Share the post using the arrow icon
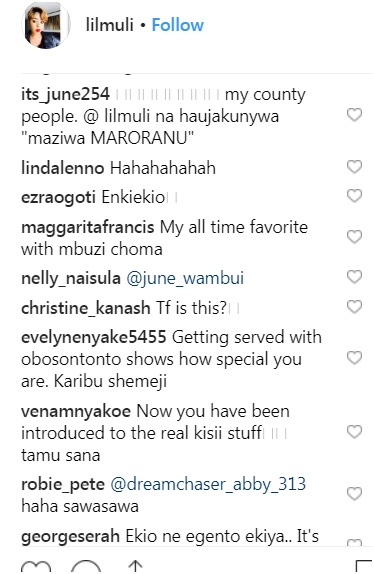This screenshot has width=374, height=574. coord(135,567)
